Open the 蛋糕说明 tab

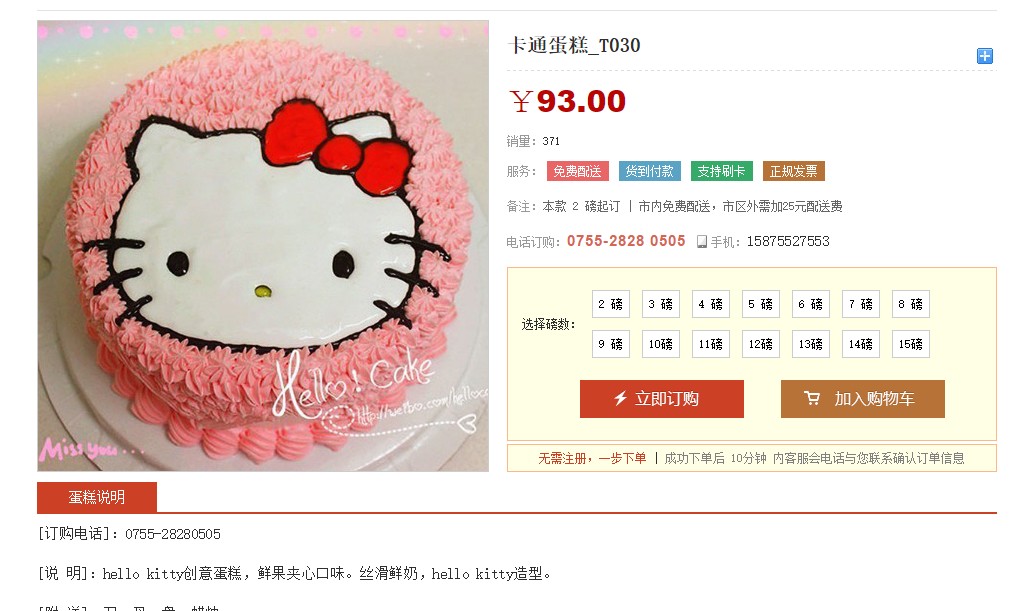click(x=97, y=497)
